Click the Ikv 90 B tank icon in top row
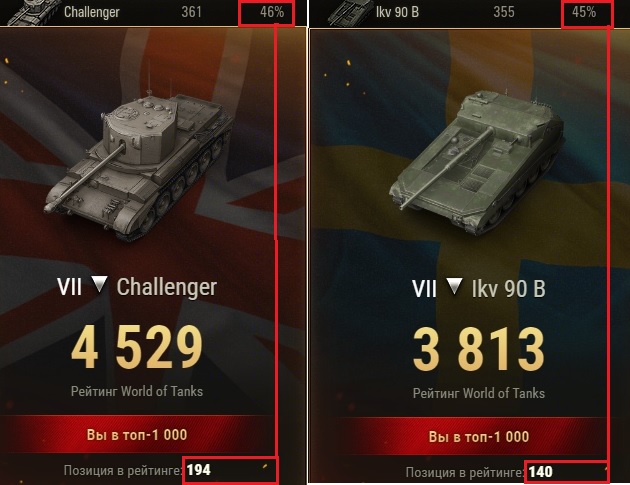 pyautogui.click(x=350, y=12)
